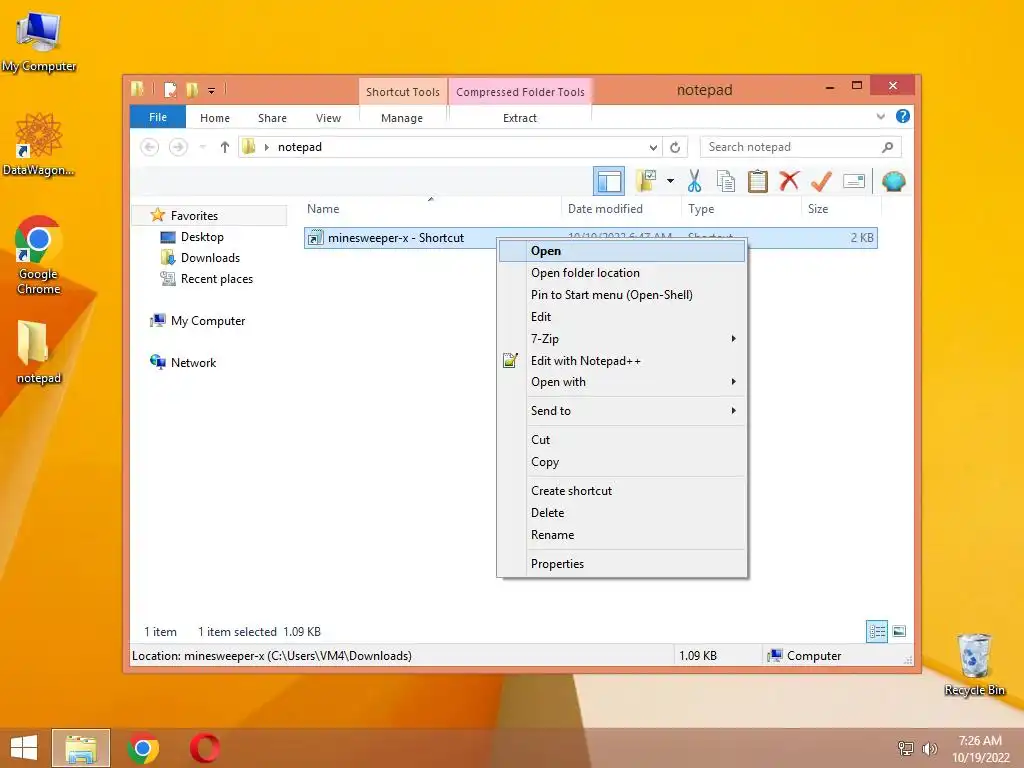Toggle the navigation pane toolbar icon
Screen dimensions: 1024x768
(609, 181)
